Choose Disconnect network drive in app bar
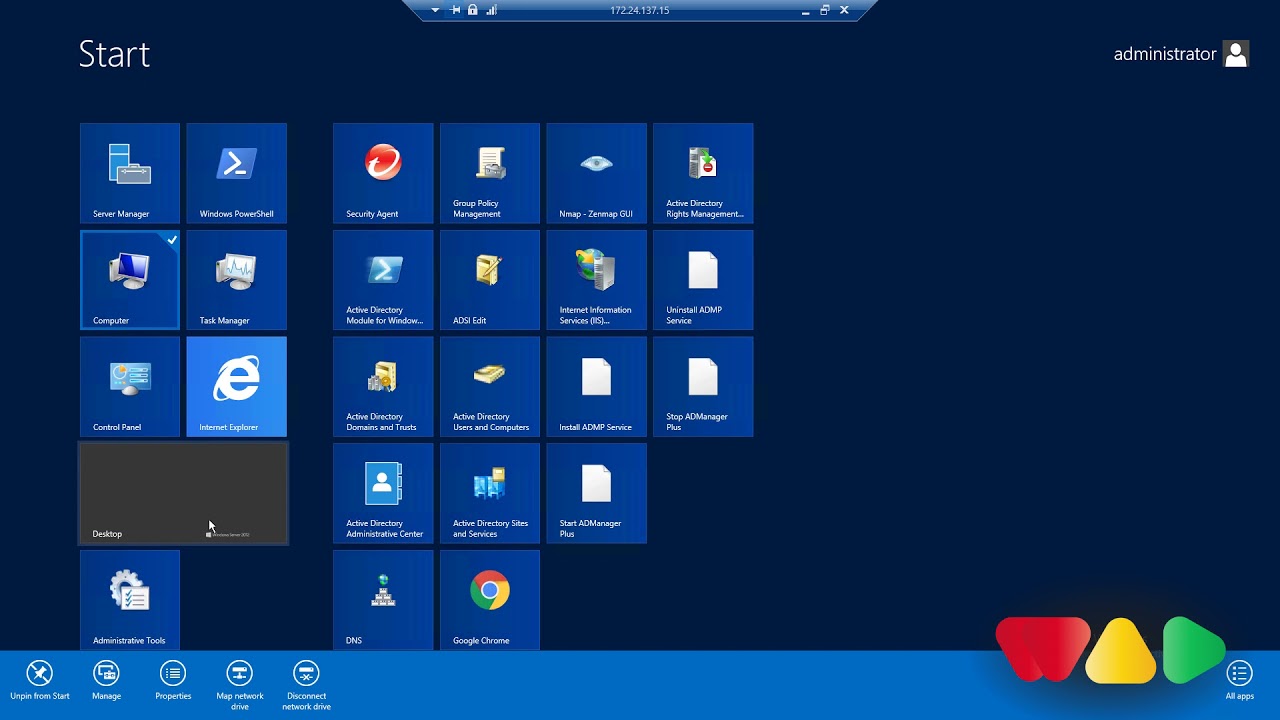This screenshot has height=720, width=1280. pyautogui.click(x=306, y=685)
